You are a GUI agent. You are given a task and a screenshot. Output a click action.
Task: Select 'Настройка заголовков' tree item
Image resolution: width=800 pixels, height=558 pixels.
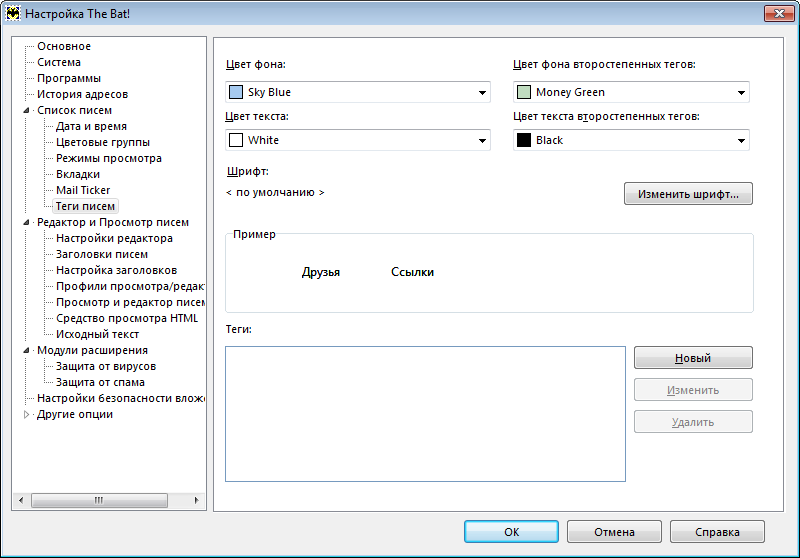coord(116,270)
